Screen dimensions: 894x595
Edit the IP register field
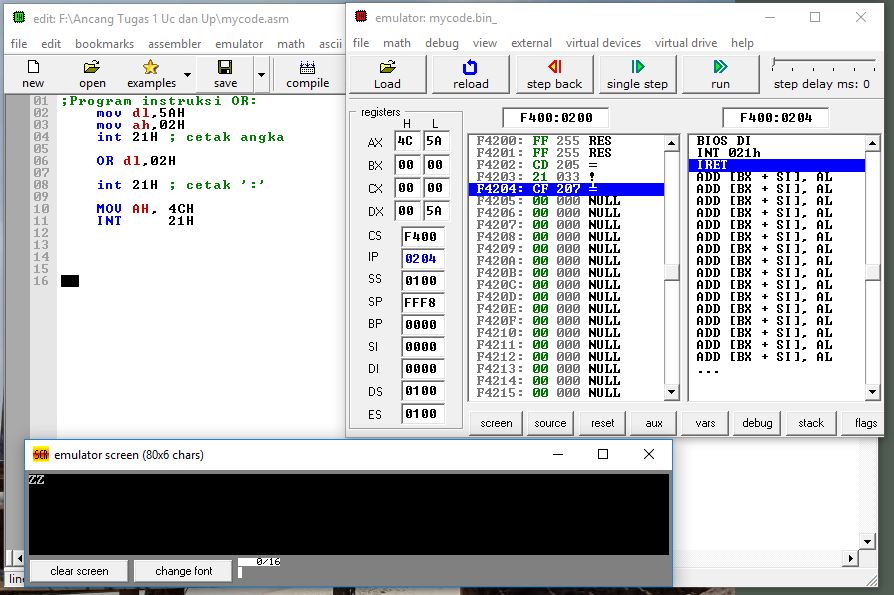[x=422, y=259]
